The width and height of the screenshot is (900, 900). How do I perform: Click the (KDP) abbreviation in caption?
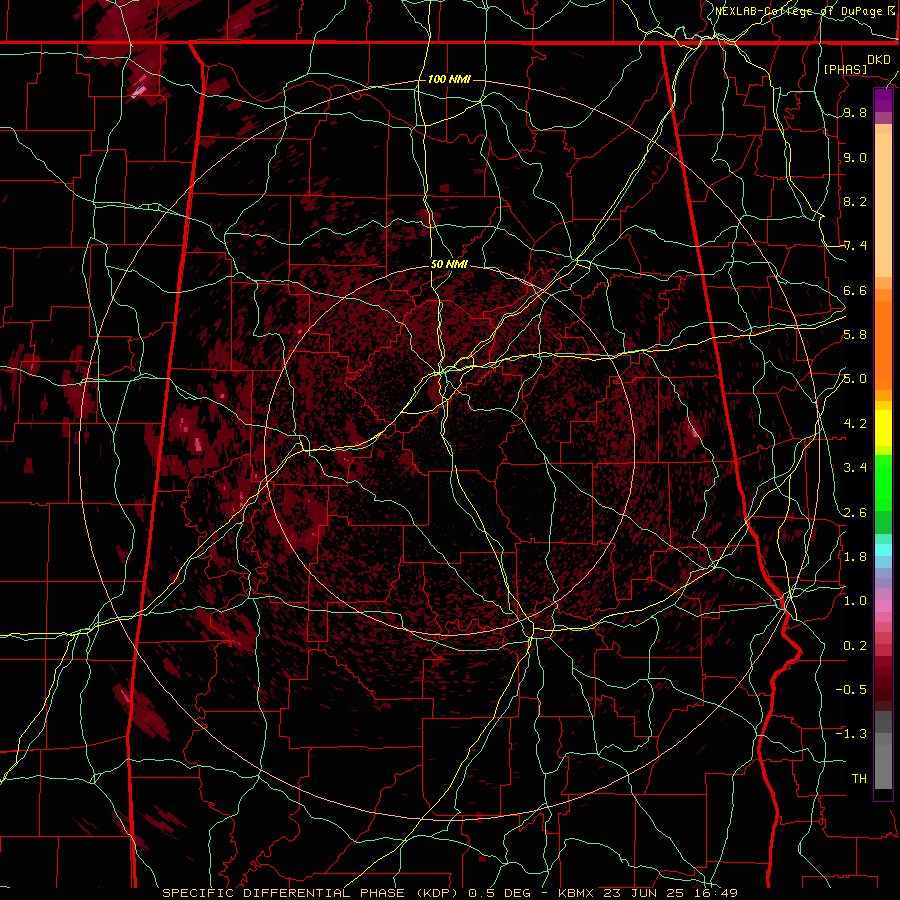(x=437, y=893)
